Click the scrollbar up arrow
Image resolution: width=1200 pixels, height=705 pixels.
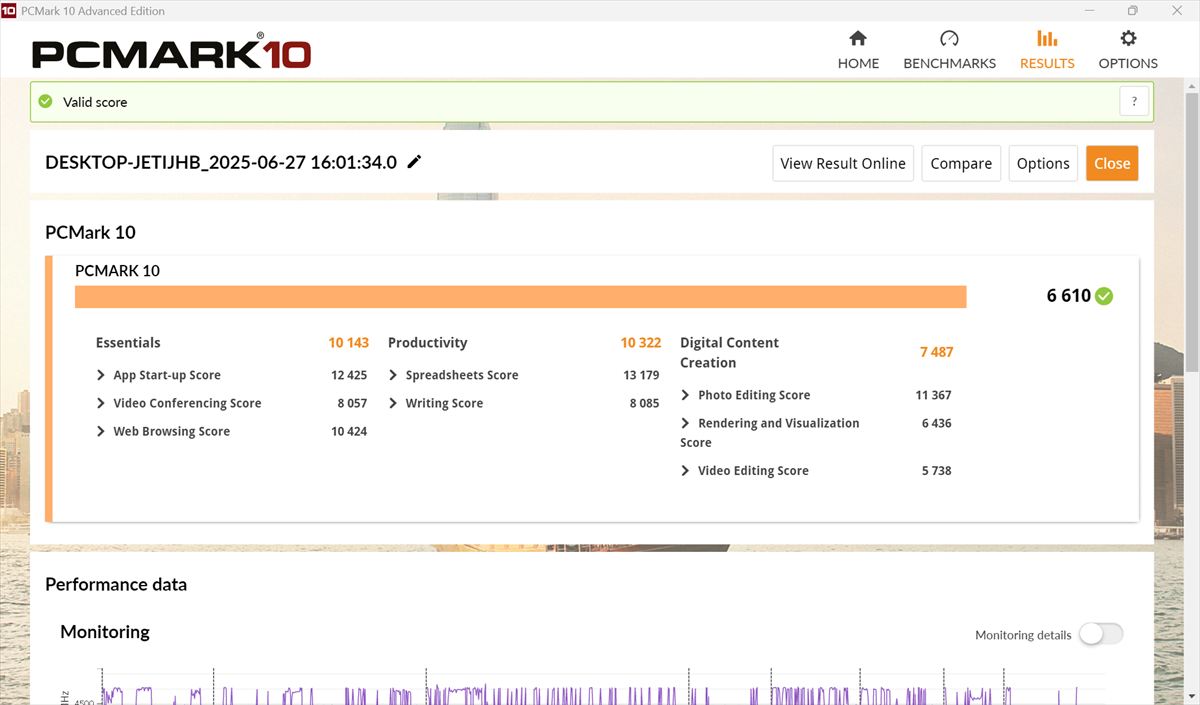click(x=1191, y=85)
